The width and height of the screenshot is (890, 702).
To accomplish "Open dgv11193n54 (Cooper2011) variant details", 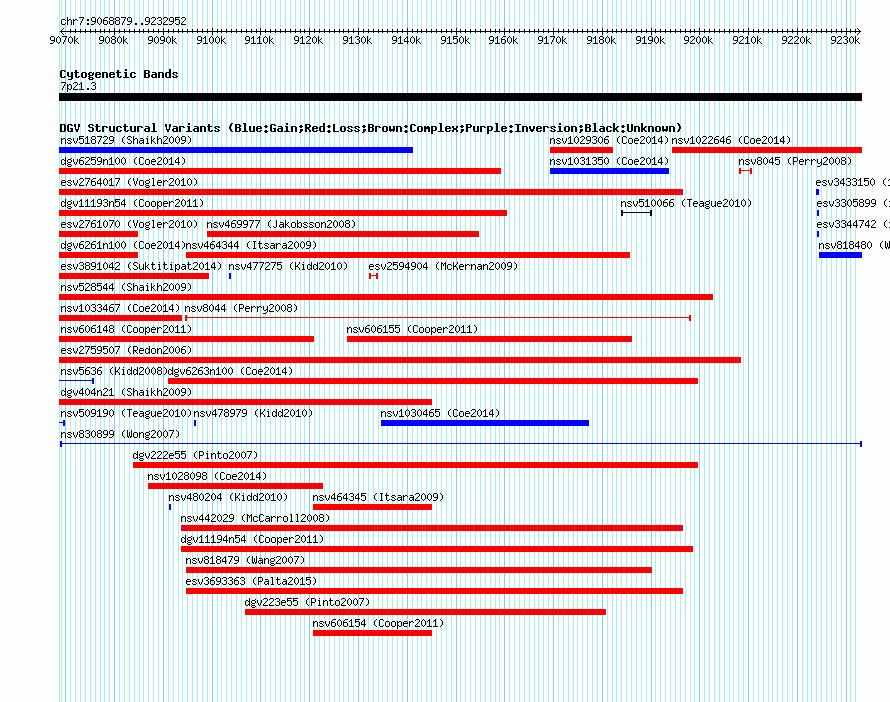I will 132,203.
